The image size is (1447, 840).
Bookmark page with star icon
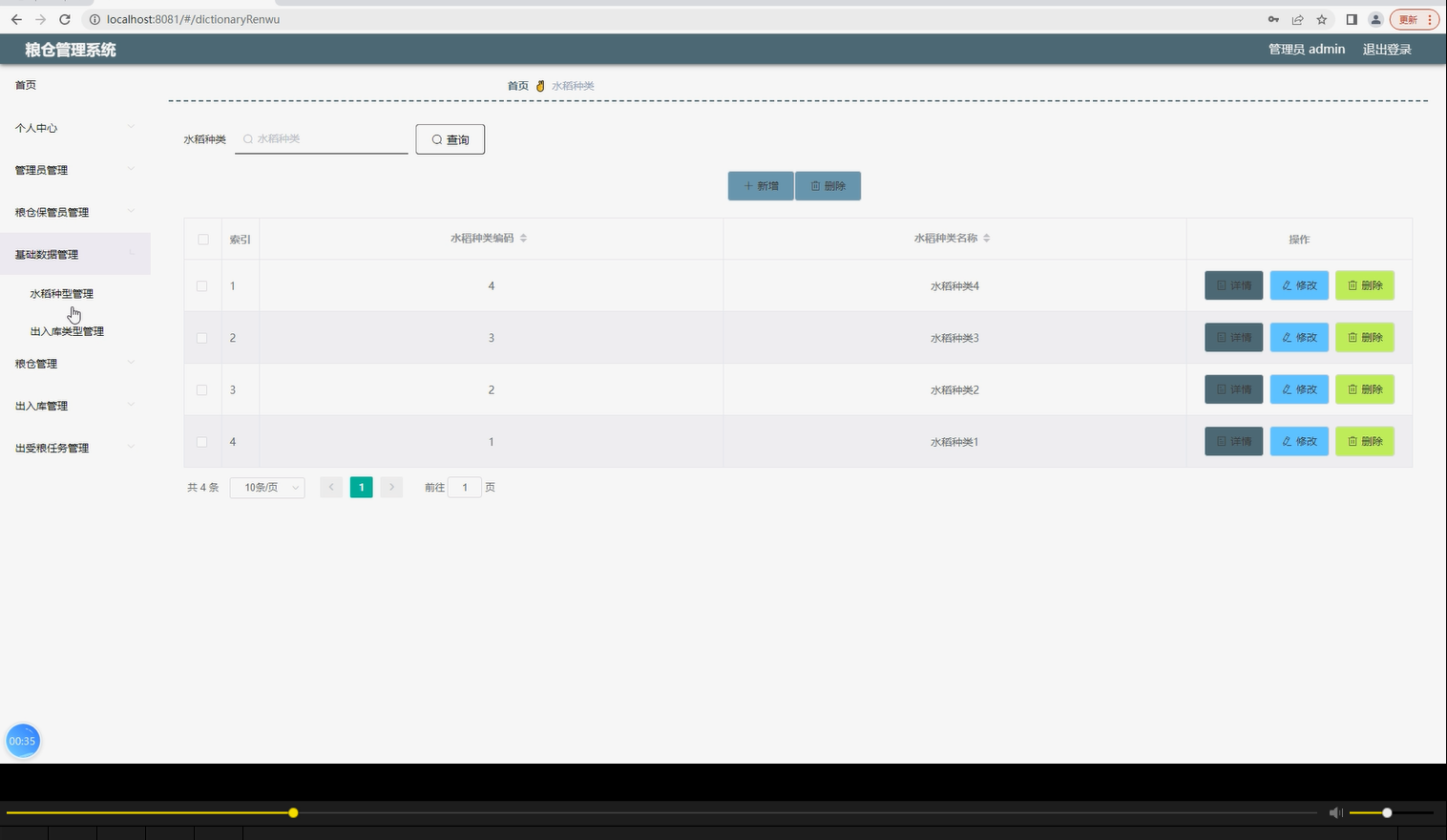pyautogui.click(x=1322, y=19)
